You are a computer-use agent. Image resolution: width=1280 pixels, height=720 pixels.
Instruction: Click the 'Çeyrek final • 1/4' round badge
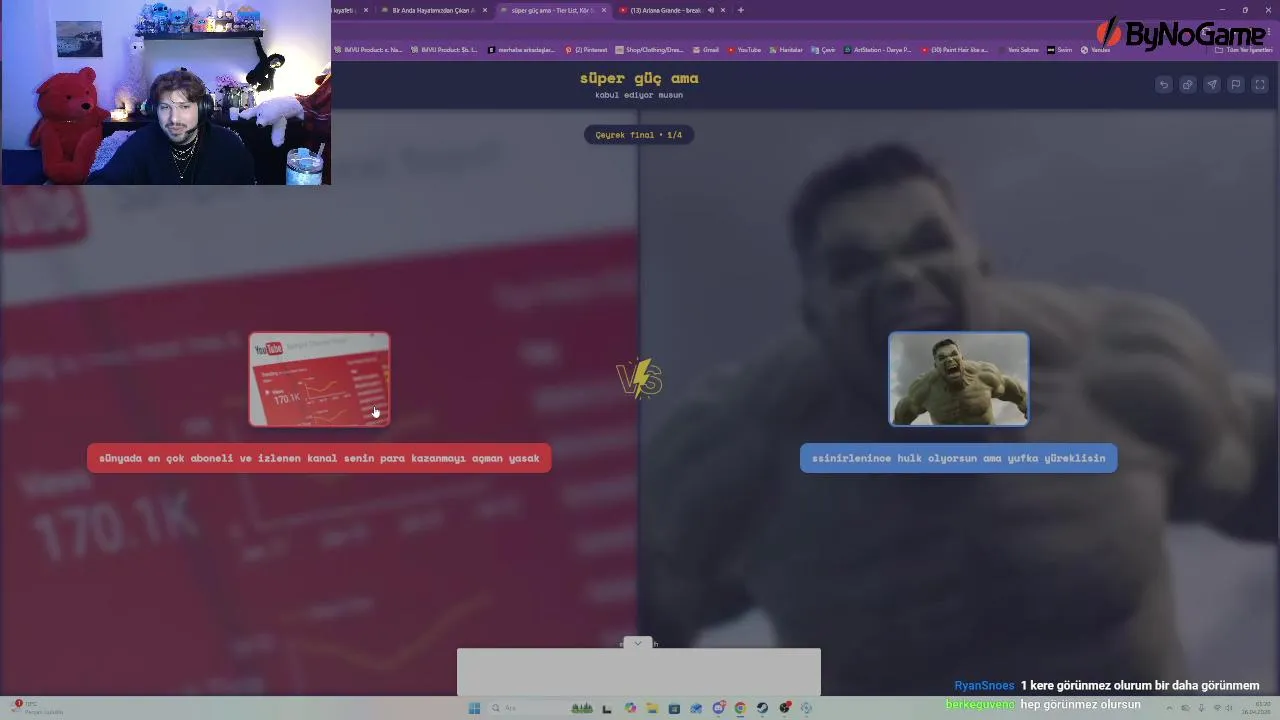click(x=638, y=135)
